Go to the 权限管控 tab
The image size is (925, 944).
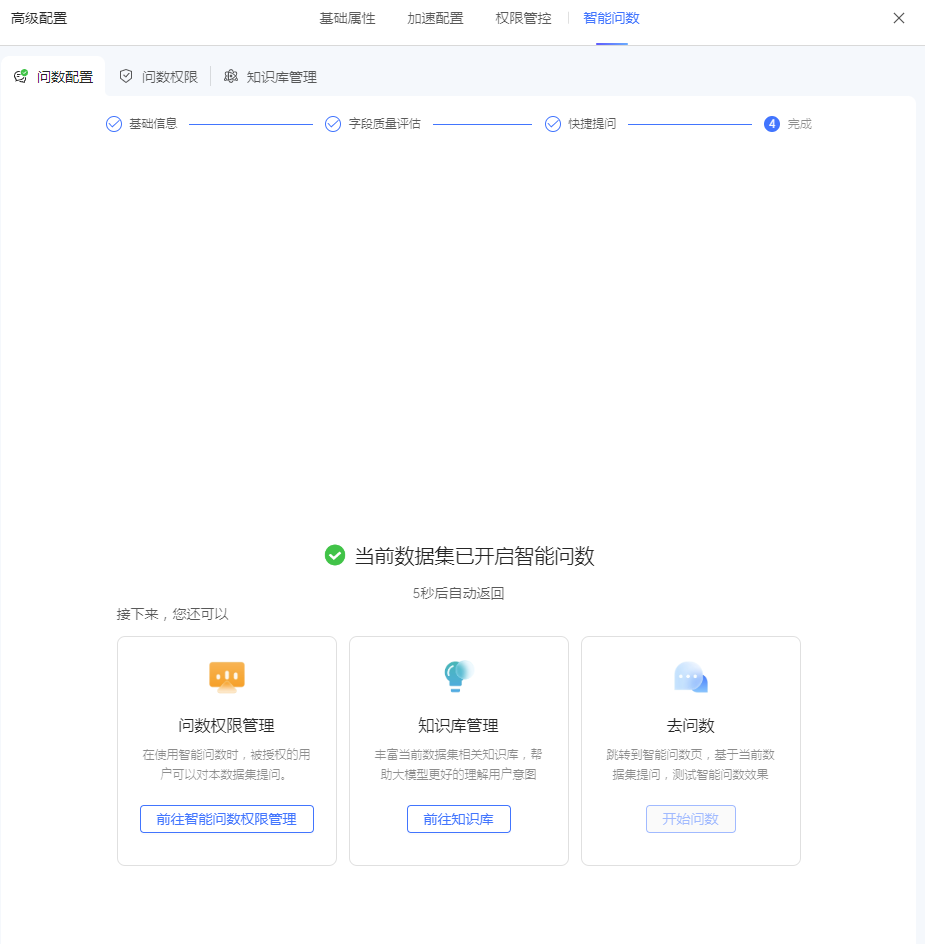click(523, 19)
